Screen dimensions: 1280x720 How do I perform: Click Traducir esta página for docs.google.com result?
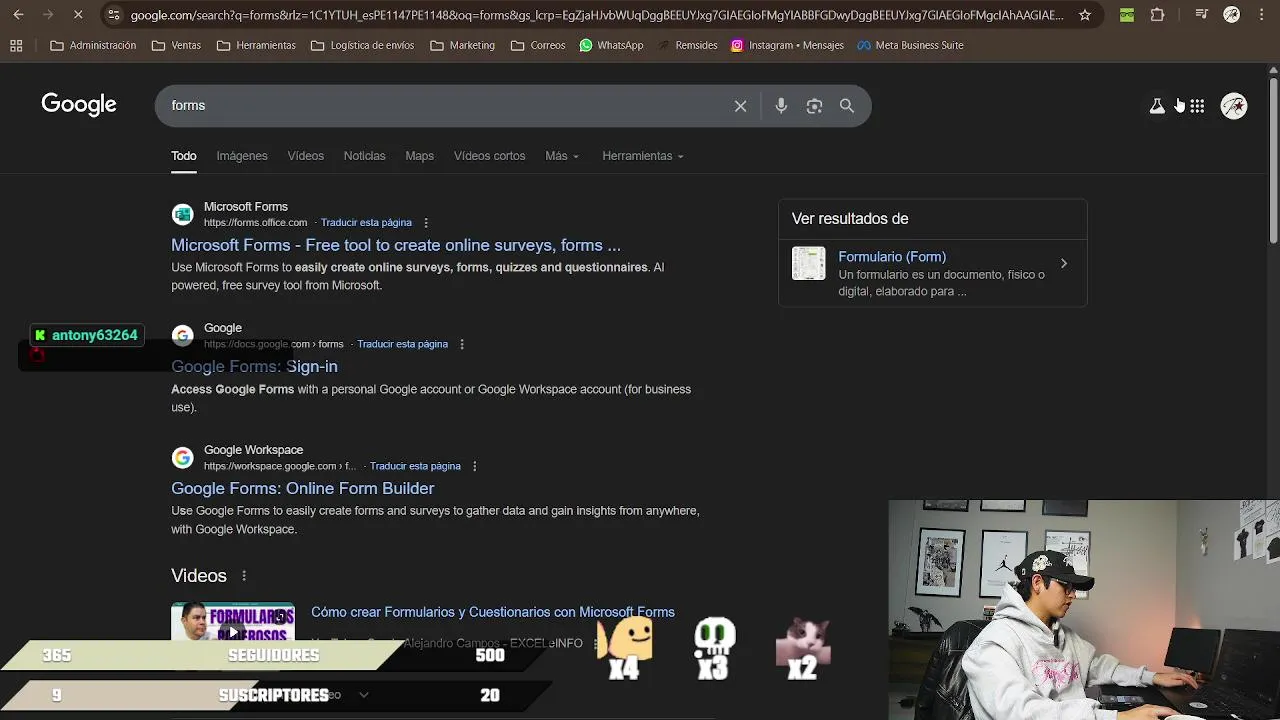402,344
